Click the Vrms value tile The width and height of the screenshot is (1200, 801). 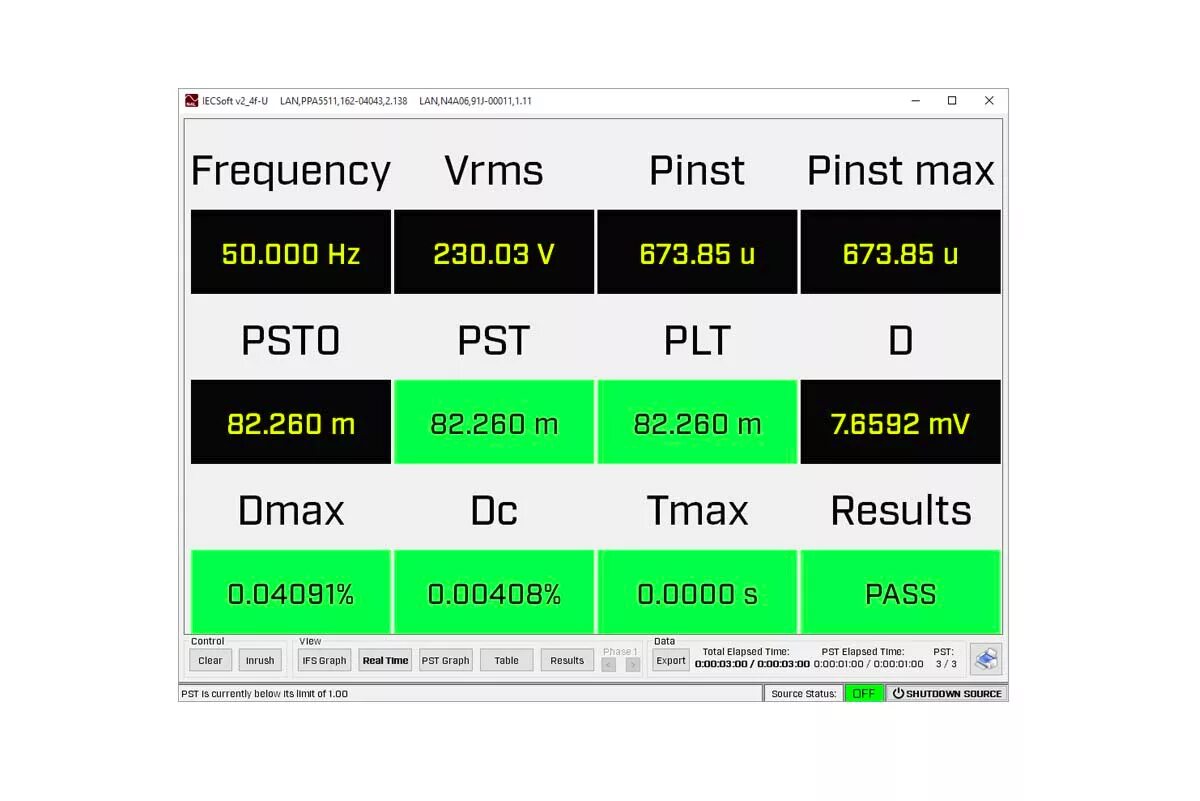pyautogui.click(x=494, y=252)
